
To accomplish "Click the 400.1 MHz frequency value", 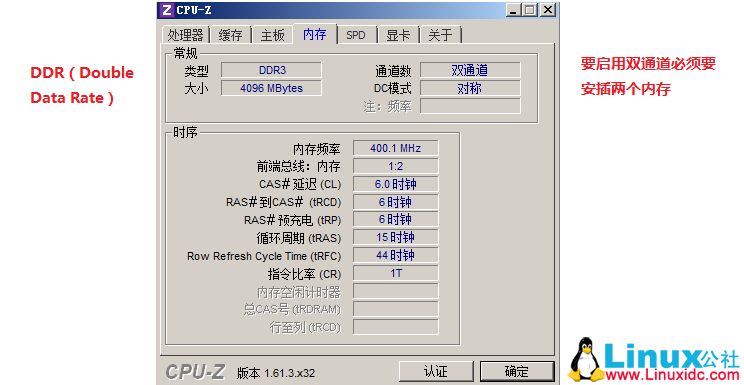I will [395, 148].
